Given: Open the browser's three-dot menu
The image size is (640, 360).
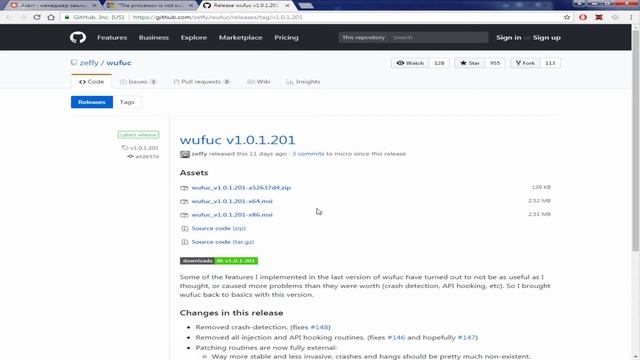Looking at the screenshot, I should point(631,17).
